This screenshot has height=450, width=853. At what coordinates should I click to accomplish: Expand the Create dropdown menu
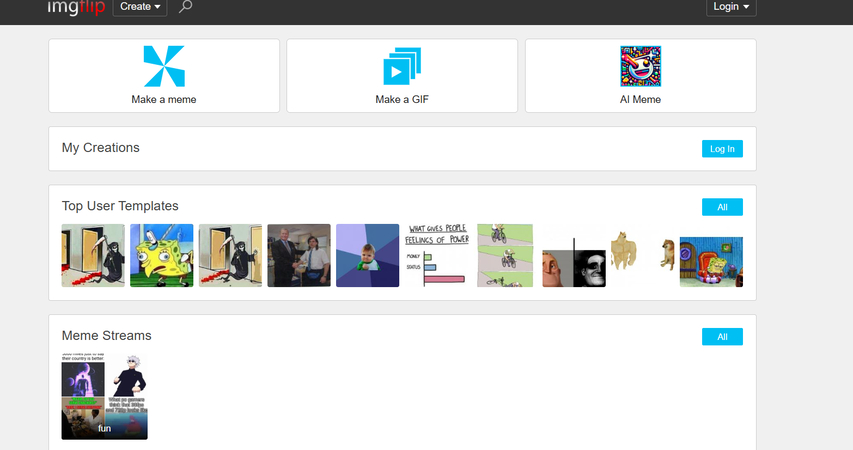click(x=140, y=7)
